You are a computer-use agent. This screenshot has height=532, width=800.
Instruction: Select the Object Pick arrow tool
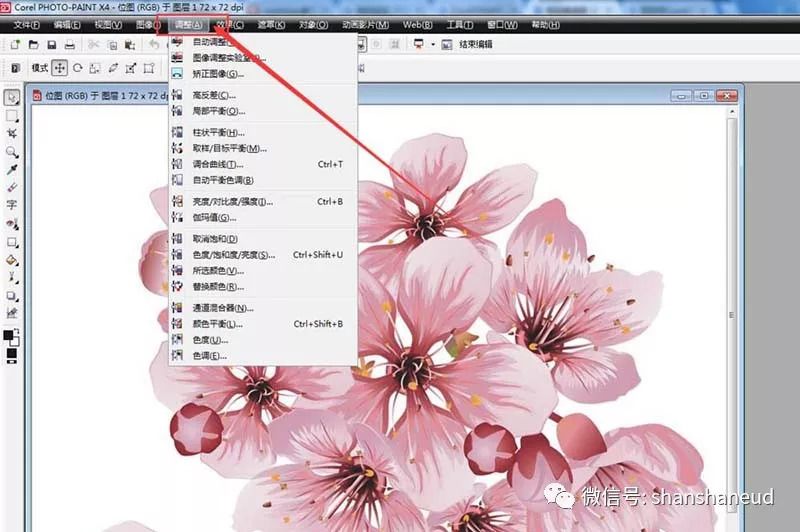(x=12, y=97)
